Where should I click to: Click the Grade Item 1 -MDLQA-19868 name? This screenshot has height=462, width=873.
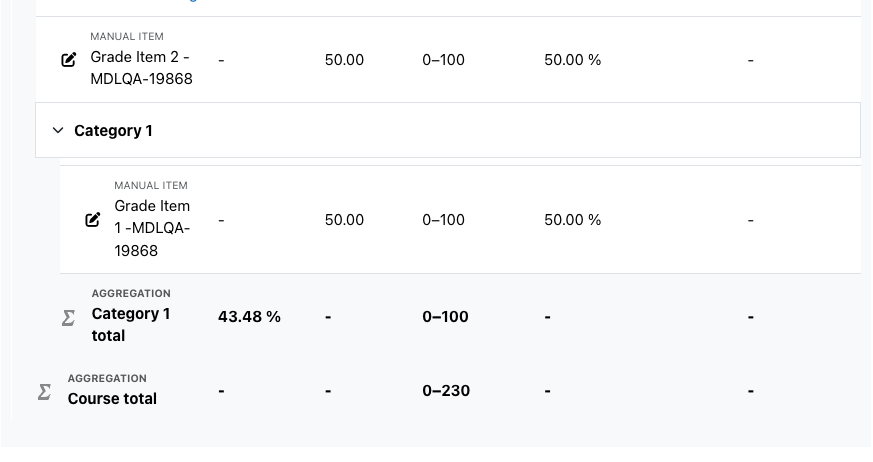(153, 228)
